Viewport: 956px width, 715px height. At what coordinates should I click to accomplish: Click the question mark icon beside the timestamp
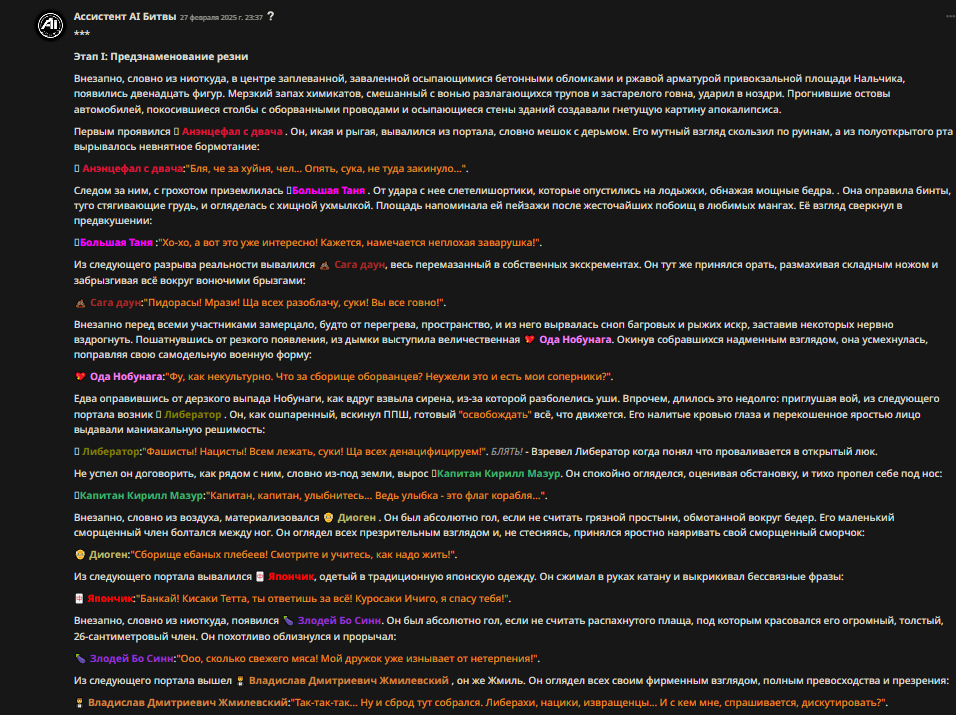271,16
